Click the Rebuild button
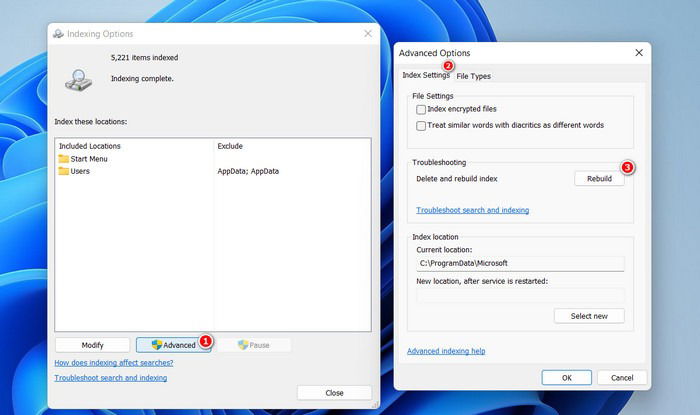700x415 pixels. [x=599, y=178]
